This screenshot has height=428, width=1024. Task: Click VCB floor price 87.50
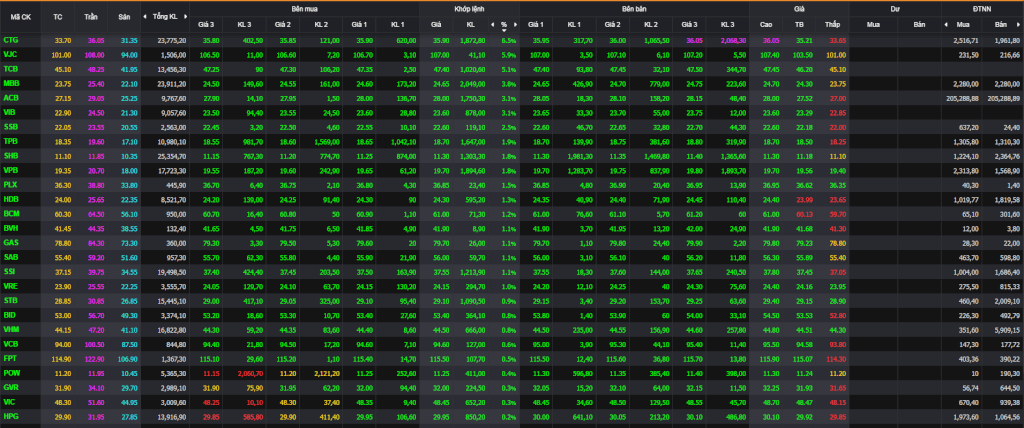(129, 344)
